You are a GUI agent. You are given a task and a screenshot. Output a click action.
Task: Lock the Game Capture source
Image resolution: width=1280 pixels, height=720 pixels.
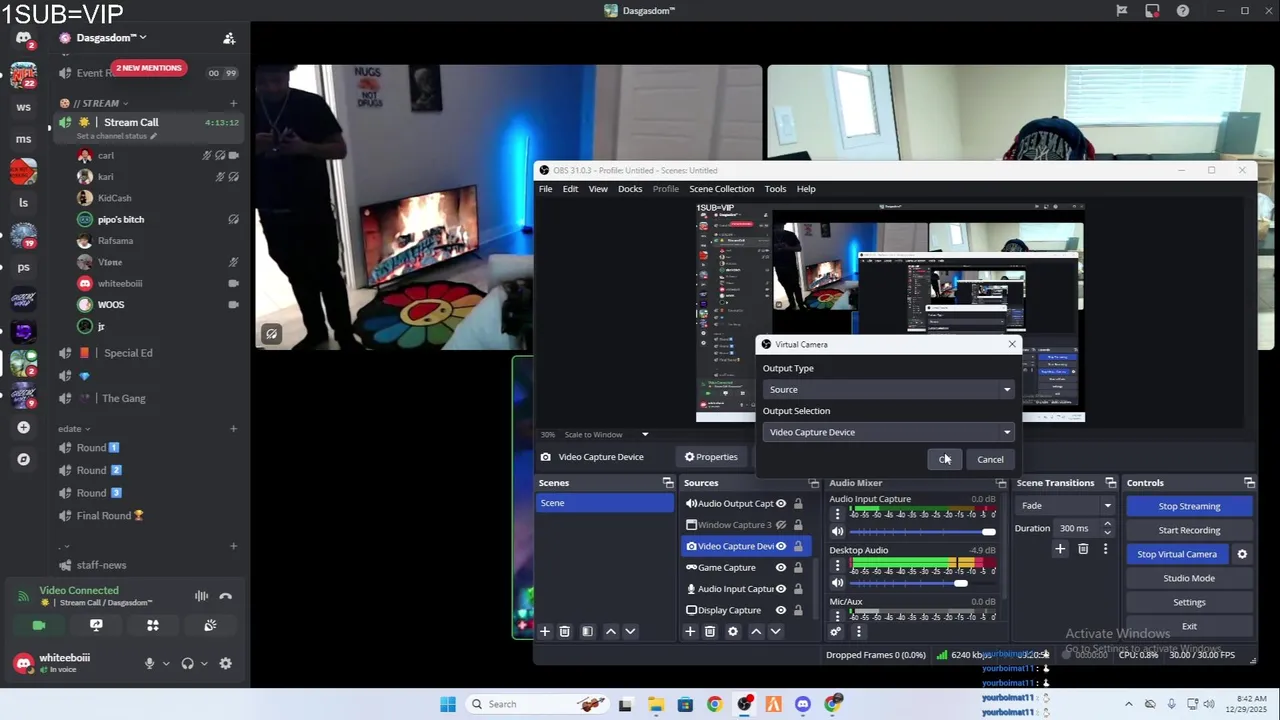point(798,567)
